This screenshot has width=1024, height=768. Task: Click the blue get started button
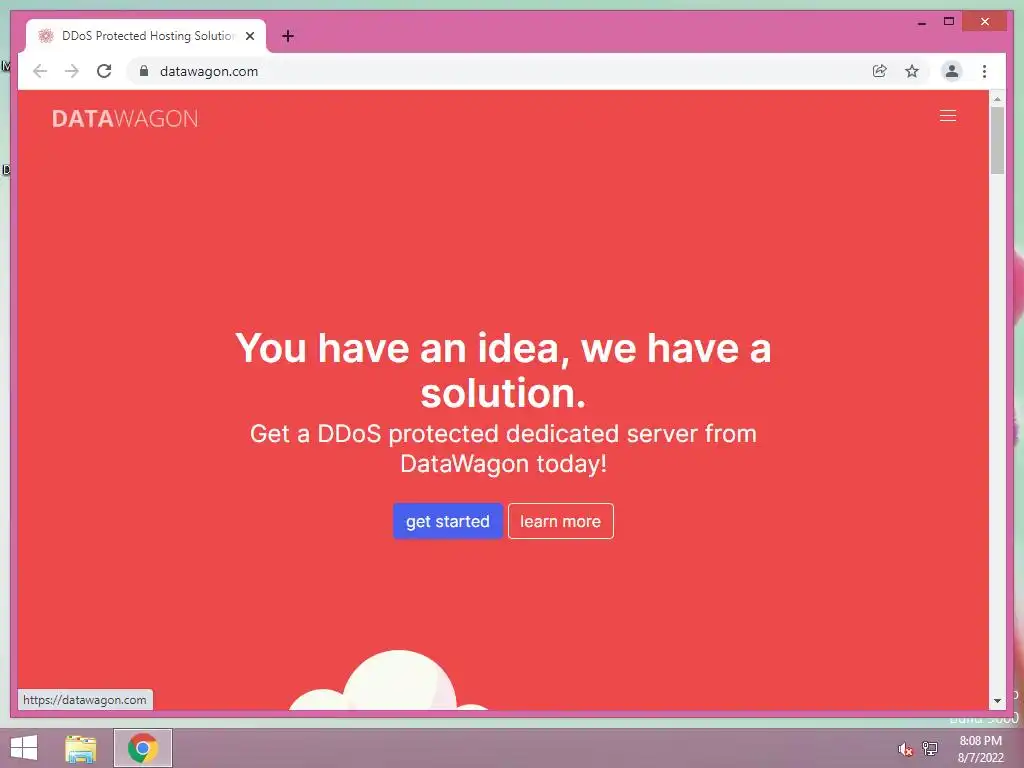(x=447, y=521)
